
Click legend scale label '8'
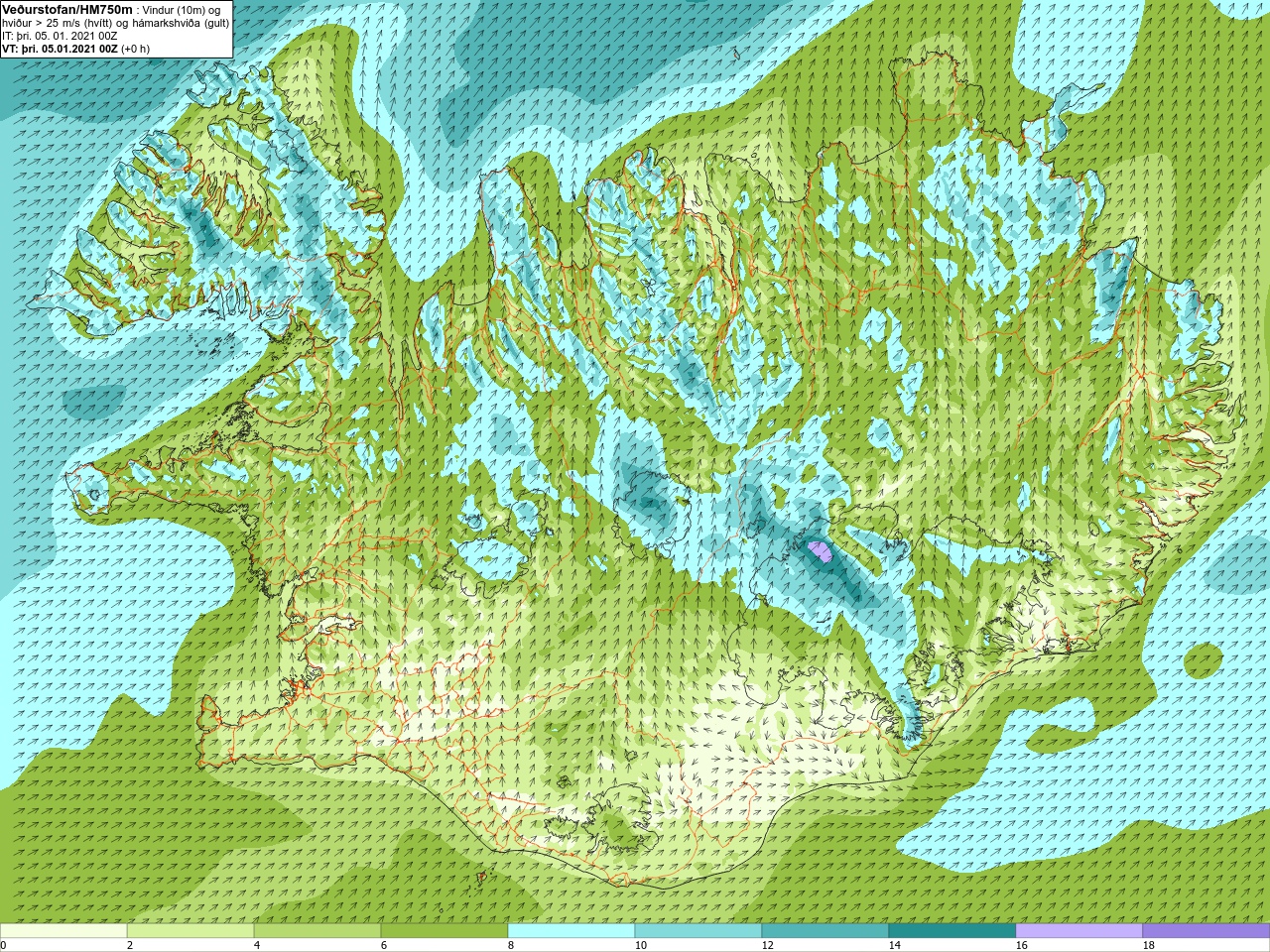[511, 946]
